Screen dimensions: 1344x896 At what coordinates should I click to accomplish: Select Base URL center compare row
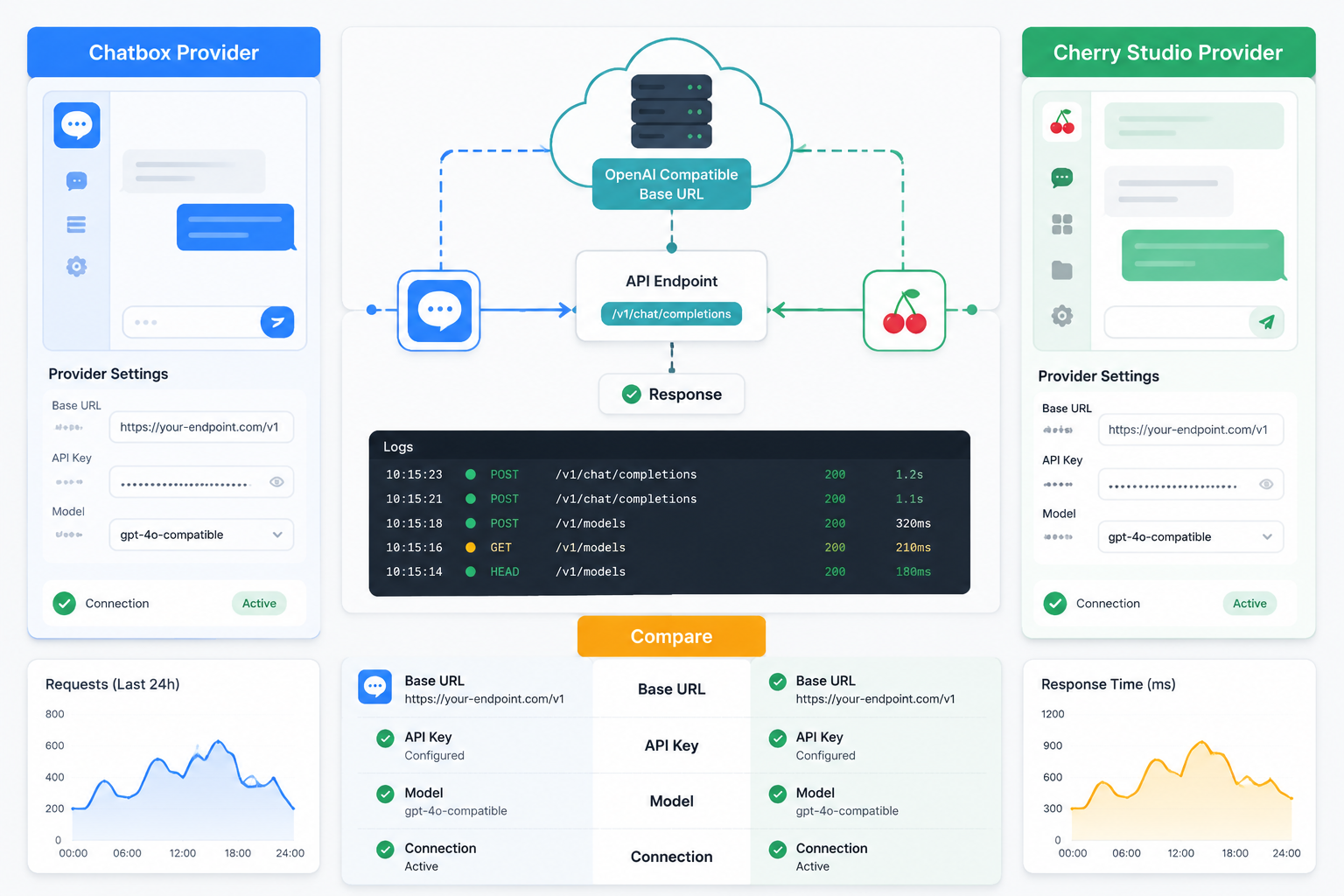point(671,689)
